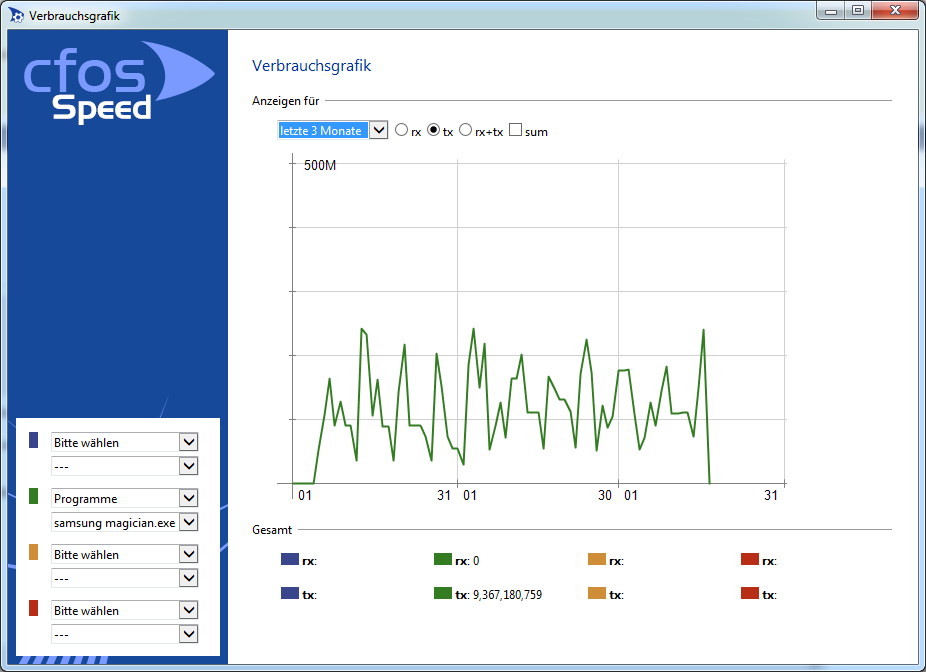The width and height of the screenshot is (926, 672).
Task: Click the 'Anzeigen für' section label
Action: [286, 101]
